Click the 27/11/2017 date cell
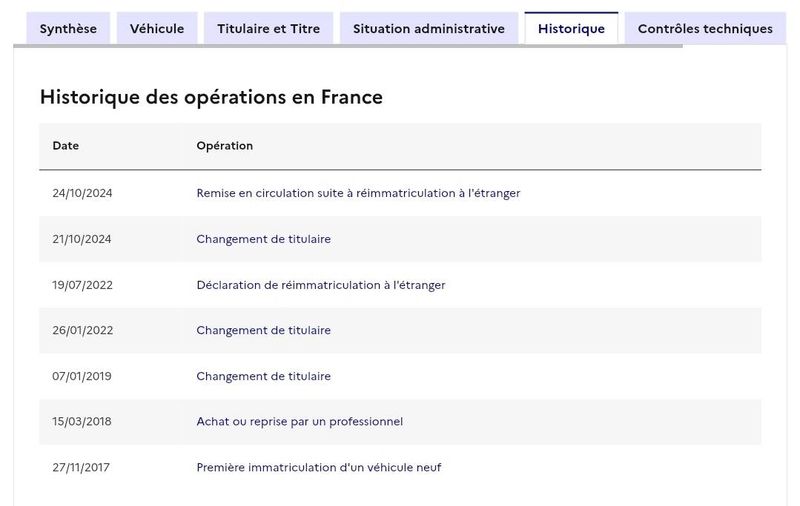Viewport: 800px width, 506px height. click(x=81, y=468)
